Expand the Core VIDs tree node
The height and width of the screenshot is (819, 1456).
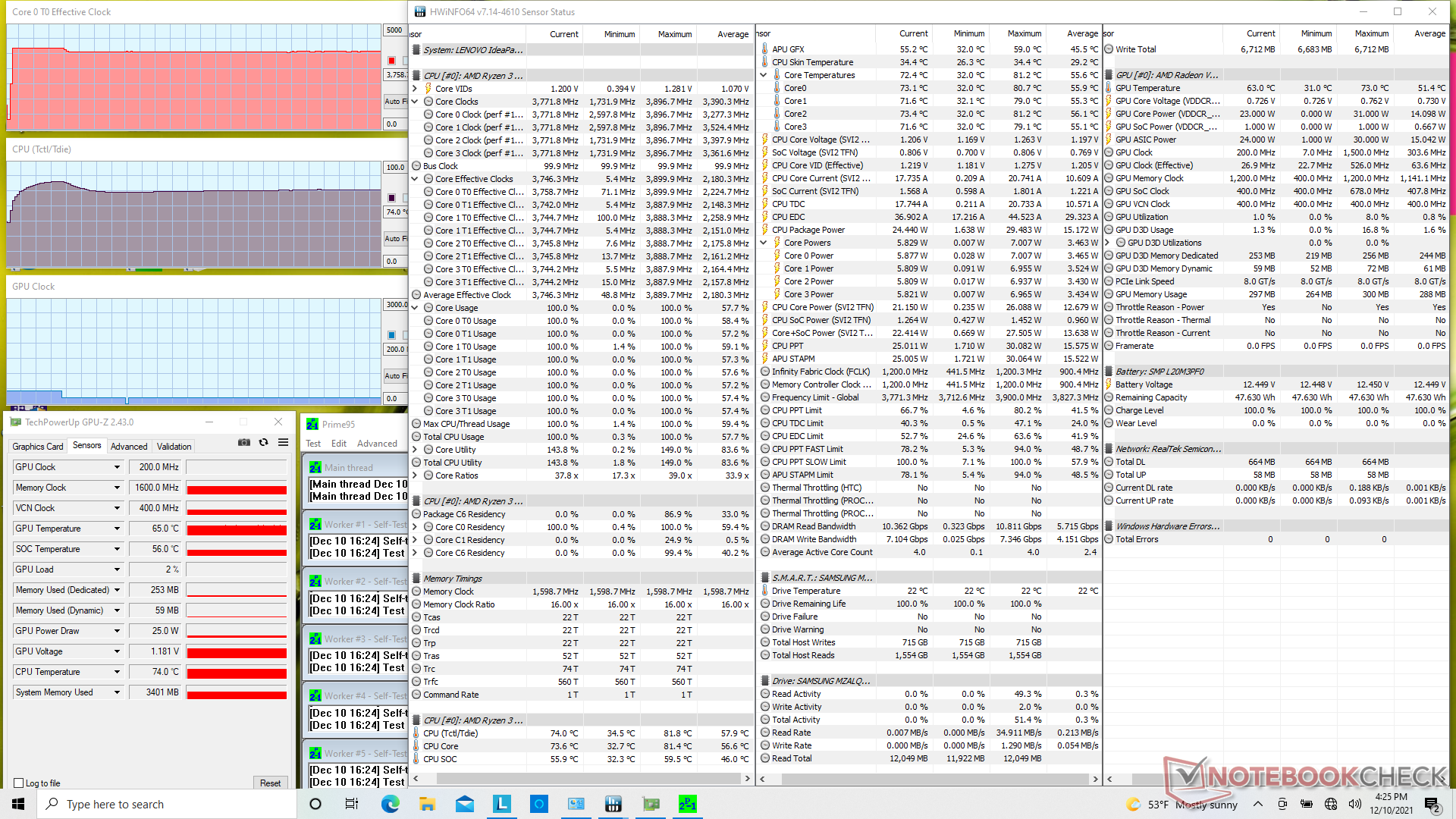415,89
